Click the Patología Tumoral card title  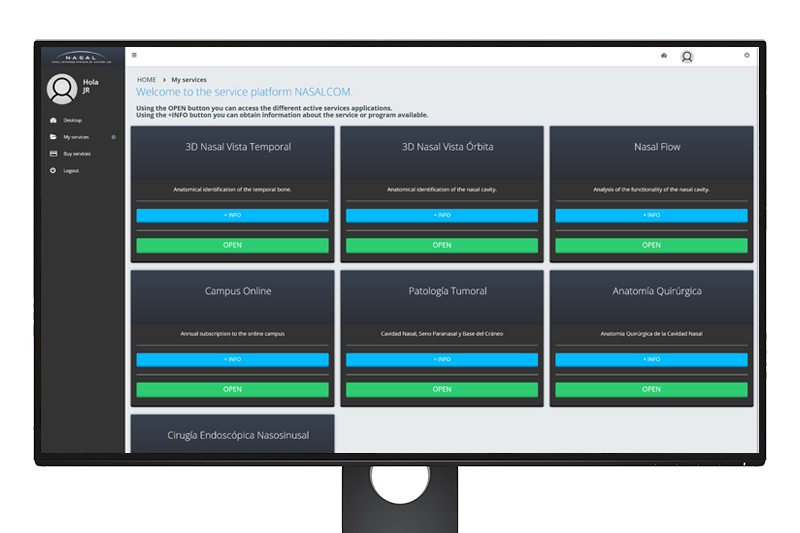tap(447, 291)
